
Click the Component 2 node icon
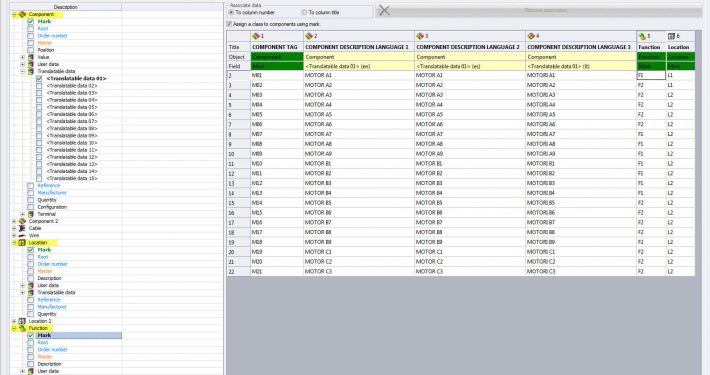22,221
